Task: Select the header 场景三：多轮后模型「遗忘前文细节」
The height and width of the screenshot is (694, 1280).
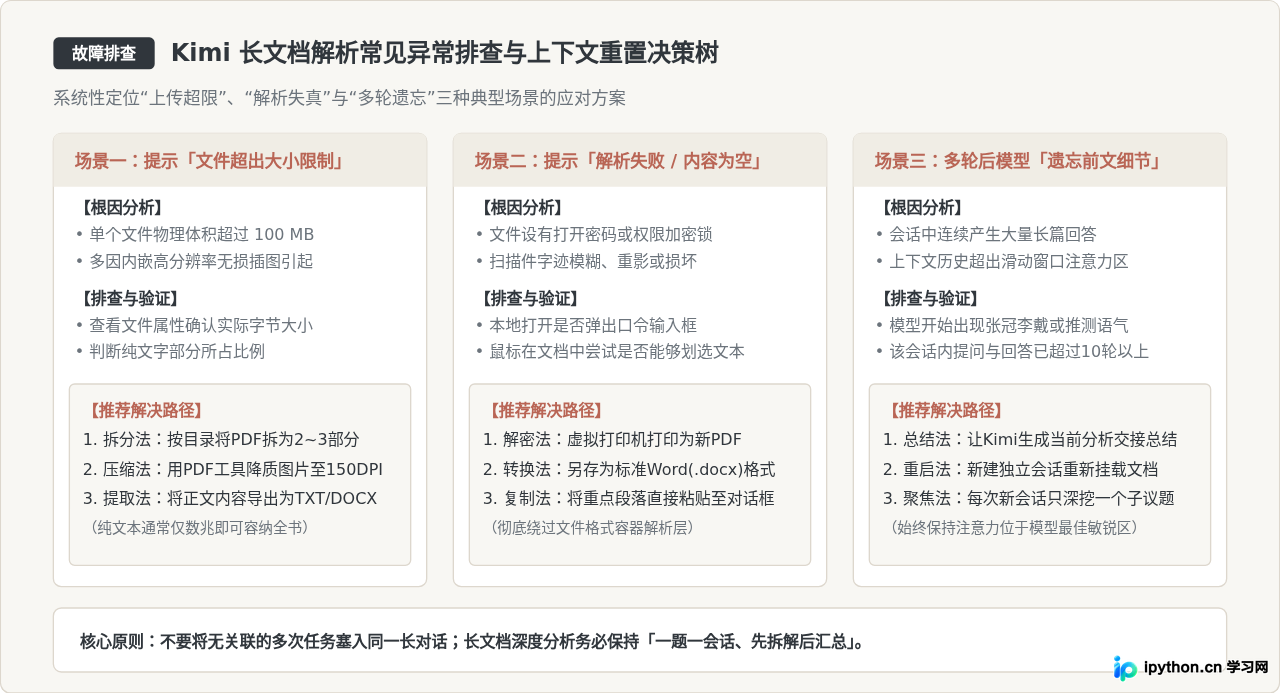Action: [x=1018, y=161]
